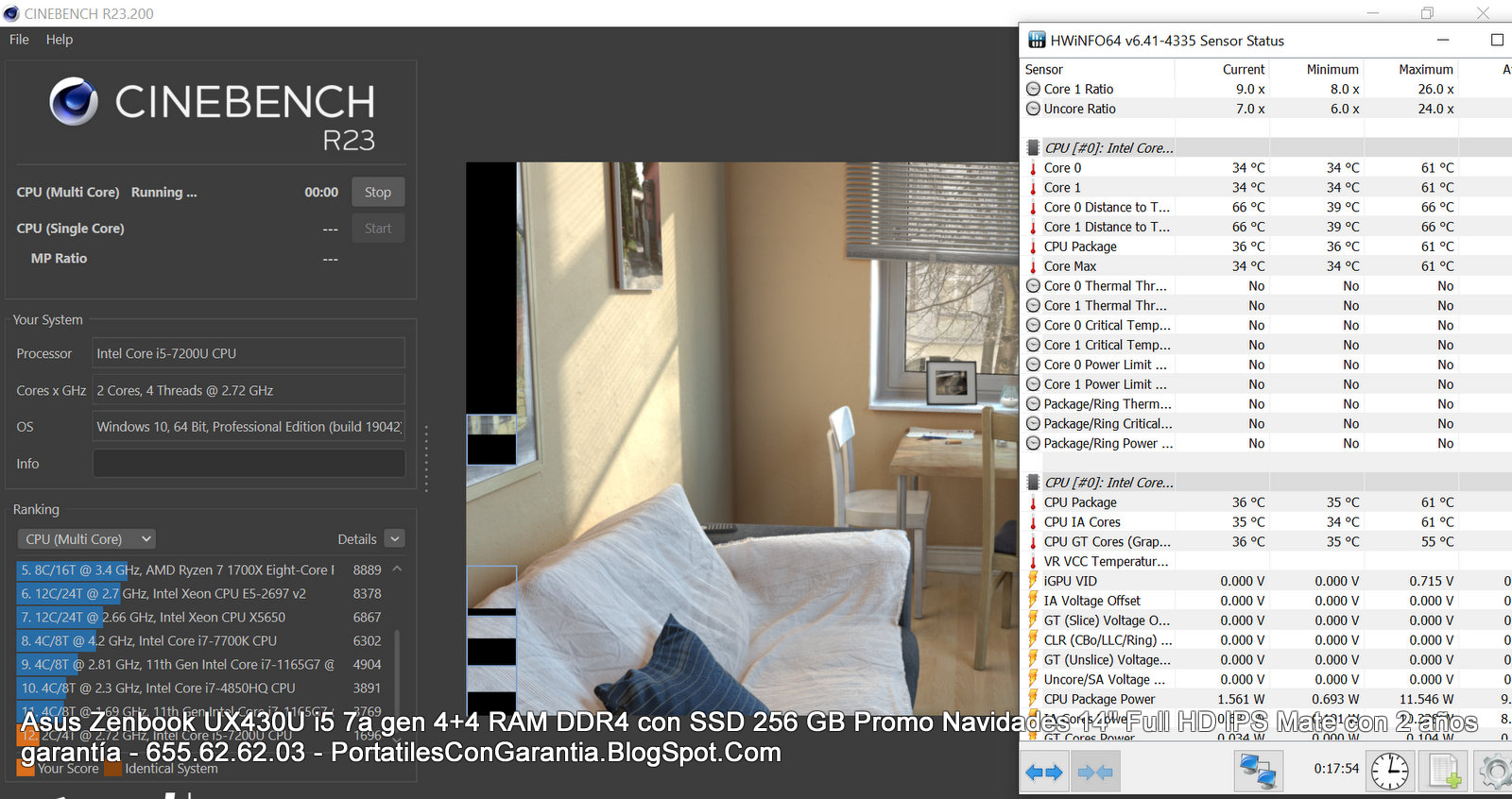Click the Details label in Ranking

(357, 539)
